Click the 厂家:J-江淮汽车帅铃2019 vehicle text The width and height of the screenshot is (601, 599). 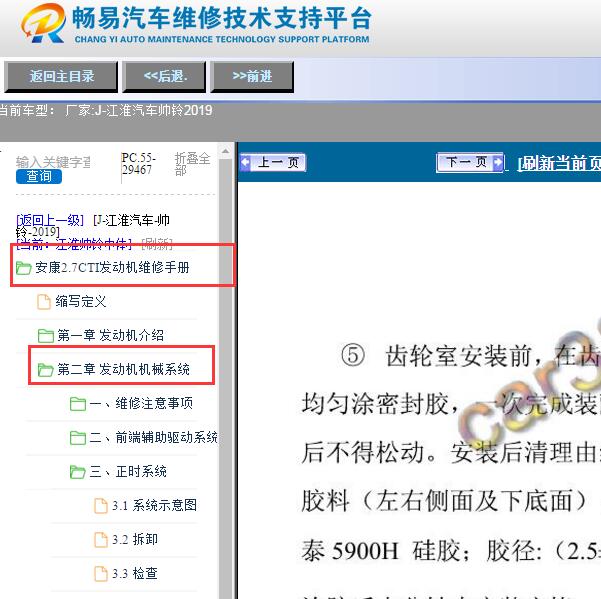click(138, 111)
